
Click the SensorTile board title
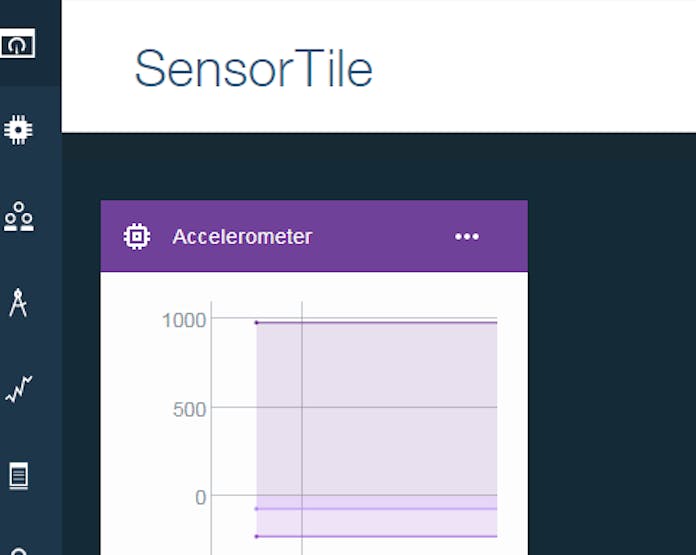tap(253, 69)
